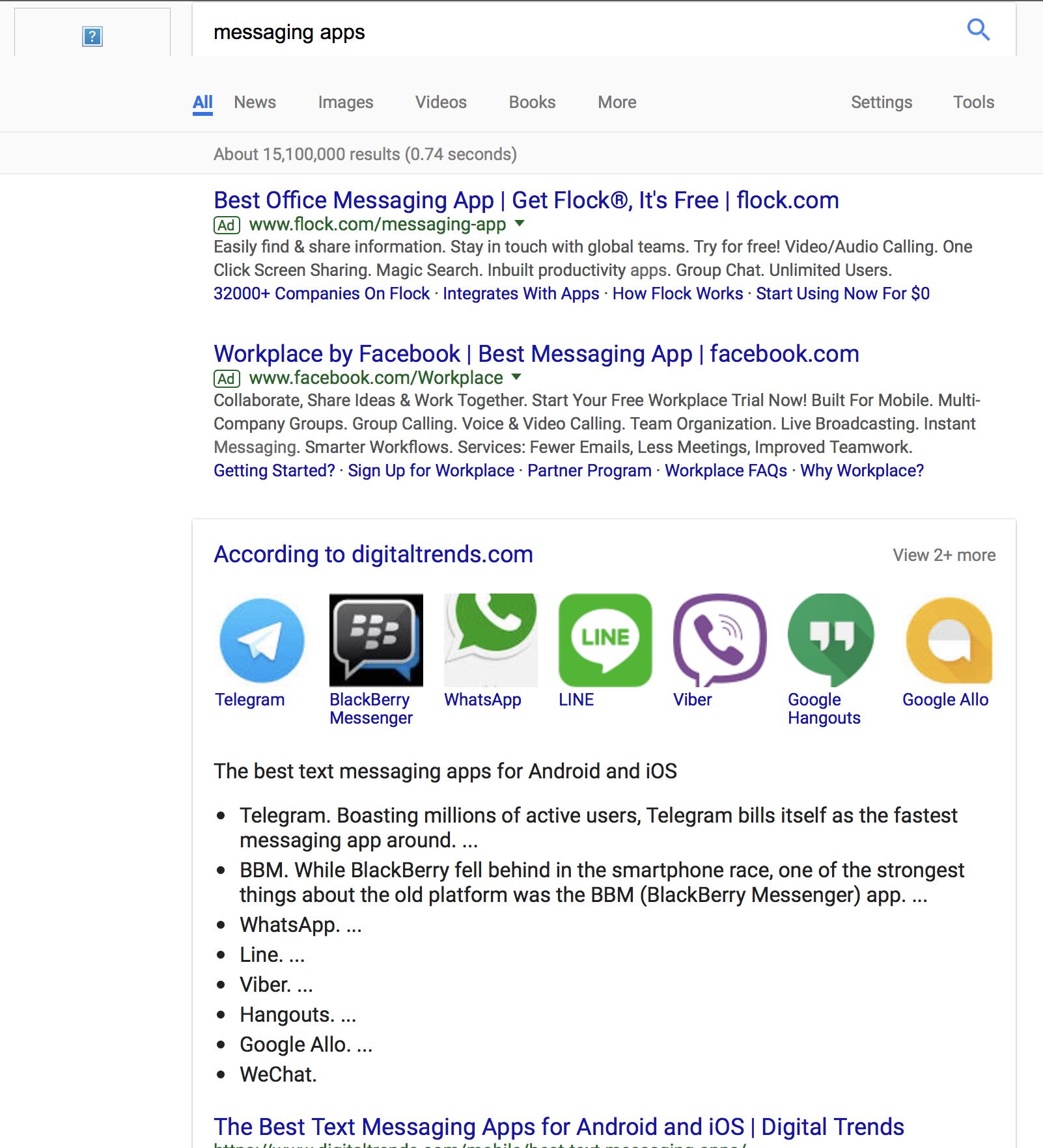Image resolution: width=1043 pixels, height=1148 pixels.
Task: Click the Google Hangouts label link
Action: click(824, 709)
